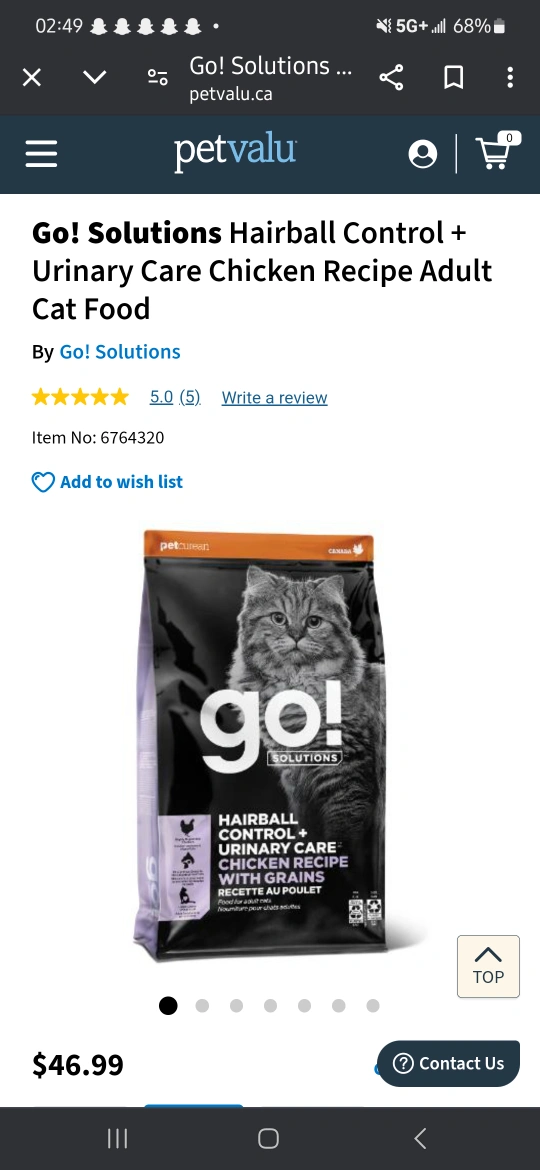Bookmark this page with the bookmark icon
540x1170 pixels.
tap(453, 77)
